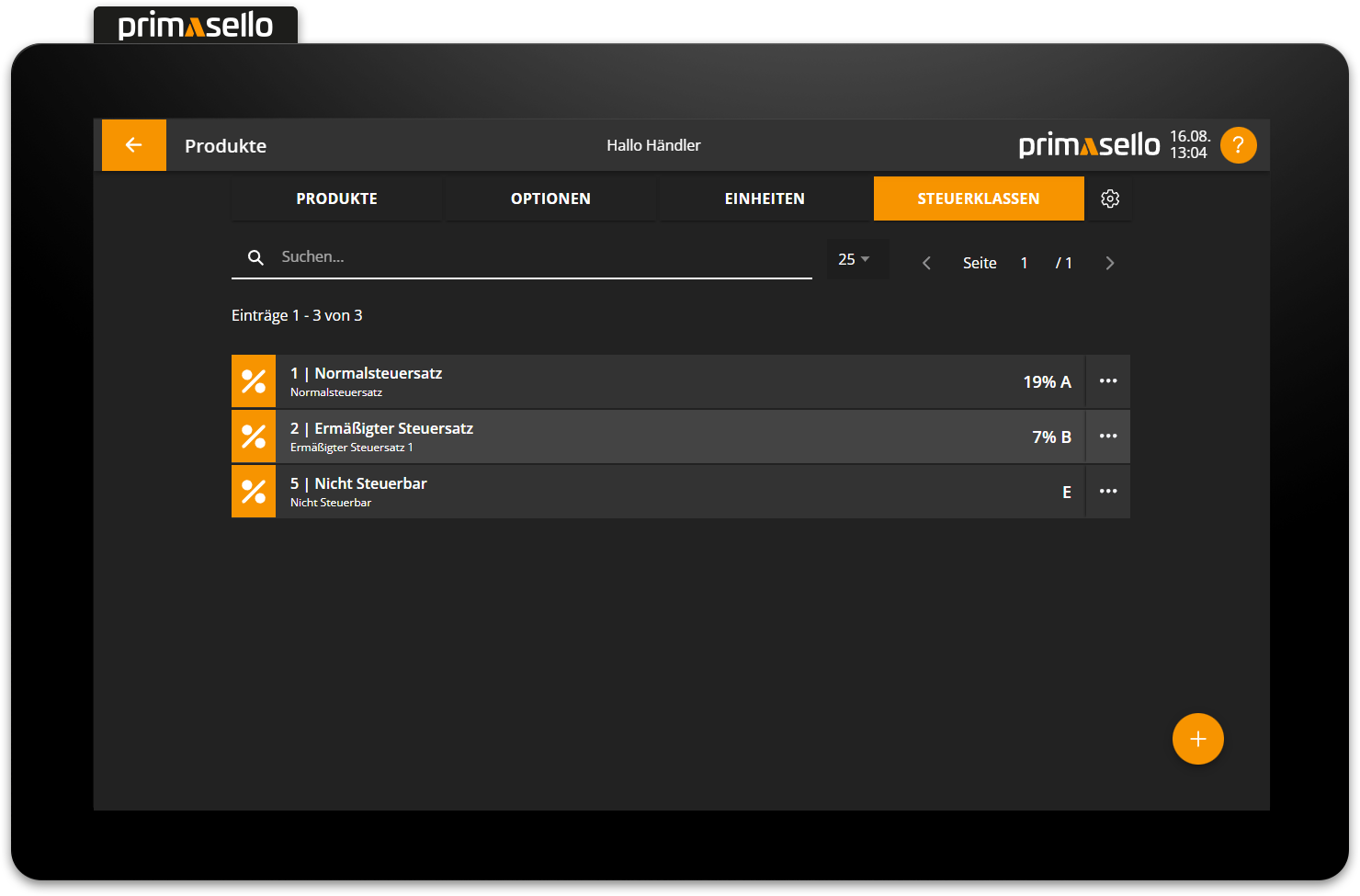This screenshot has width=1360, height=896.
Task: Click the page number input field
Action: tap(1025, 263)
